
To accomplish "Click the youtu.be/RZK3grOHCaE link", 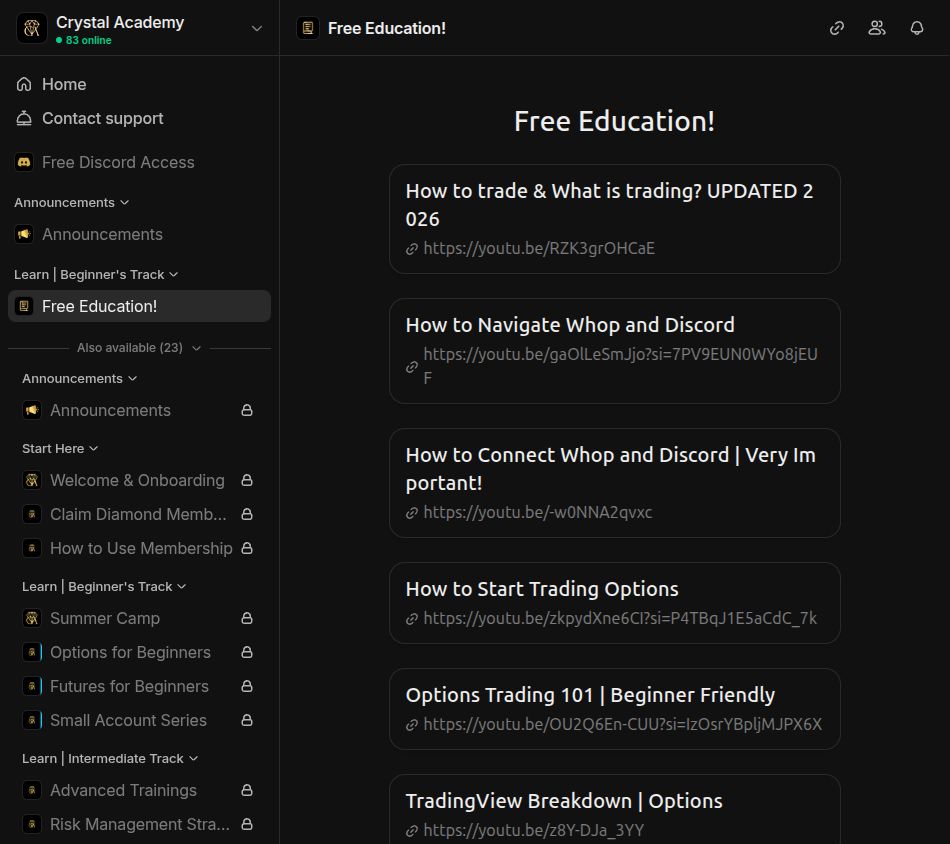I will pos(539,248).
